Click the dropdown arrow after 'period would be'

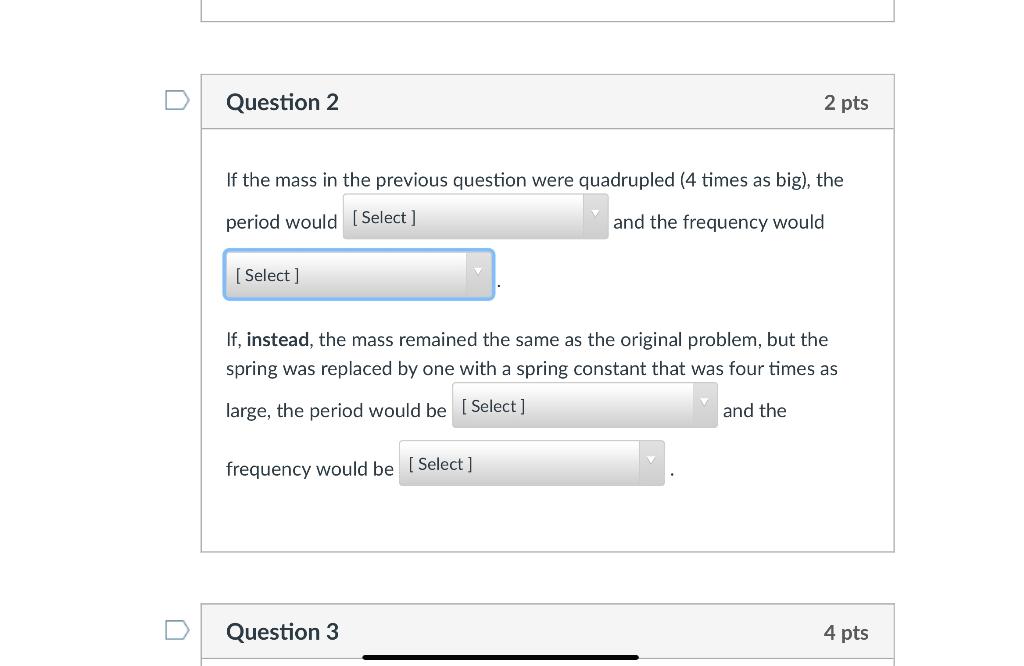703,403
